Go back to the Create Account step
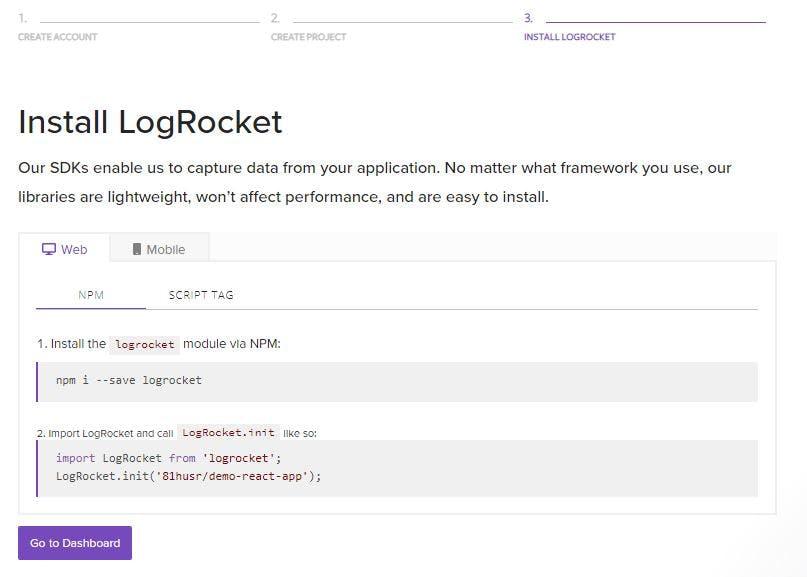807x577 pixels. (58, 37)
